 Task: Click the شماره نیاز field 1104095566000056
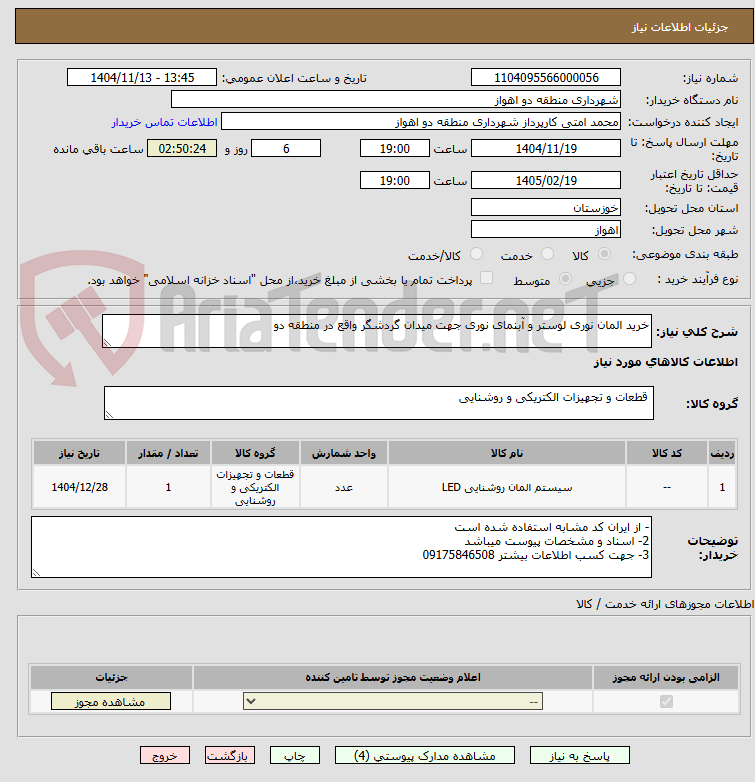point(546,77)
